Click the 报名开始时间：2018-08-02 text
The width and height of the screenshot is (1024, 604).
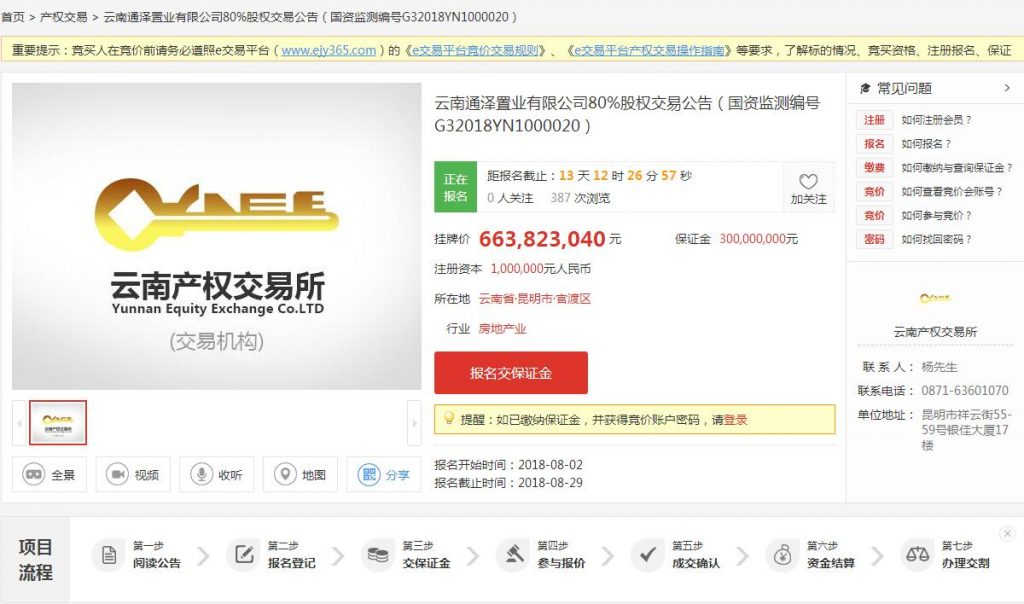(508, 465)
